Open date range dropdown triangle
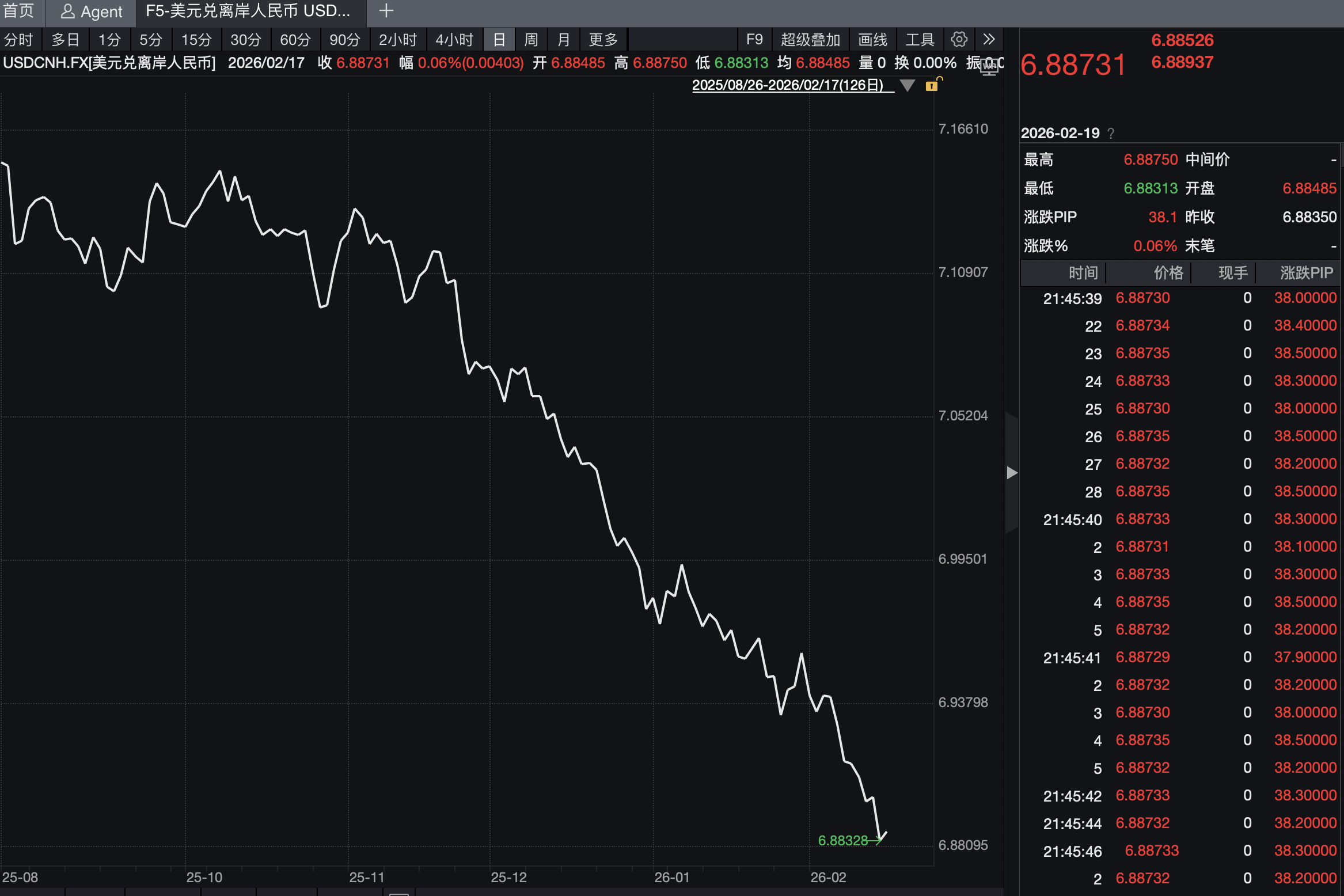This screenshot has height=896, width=1344. coord(908,86)
